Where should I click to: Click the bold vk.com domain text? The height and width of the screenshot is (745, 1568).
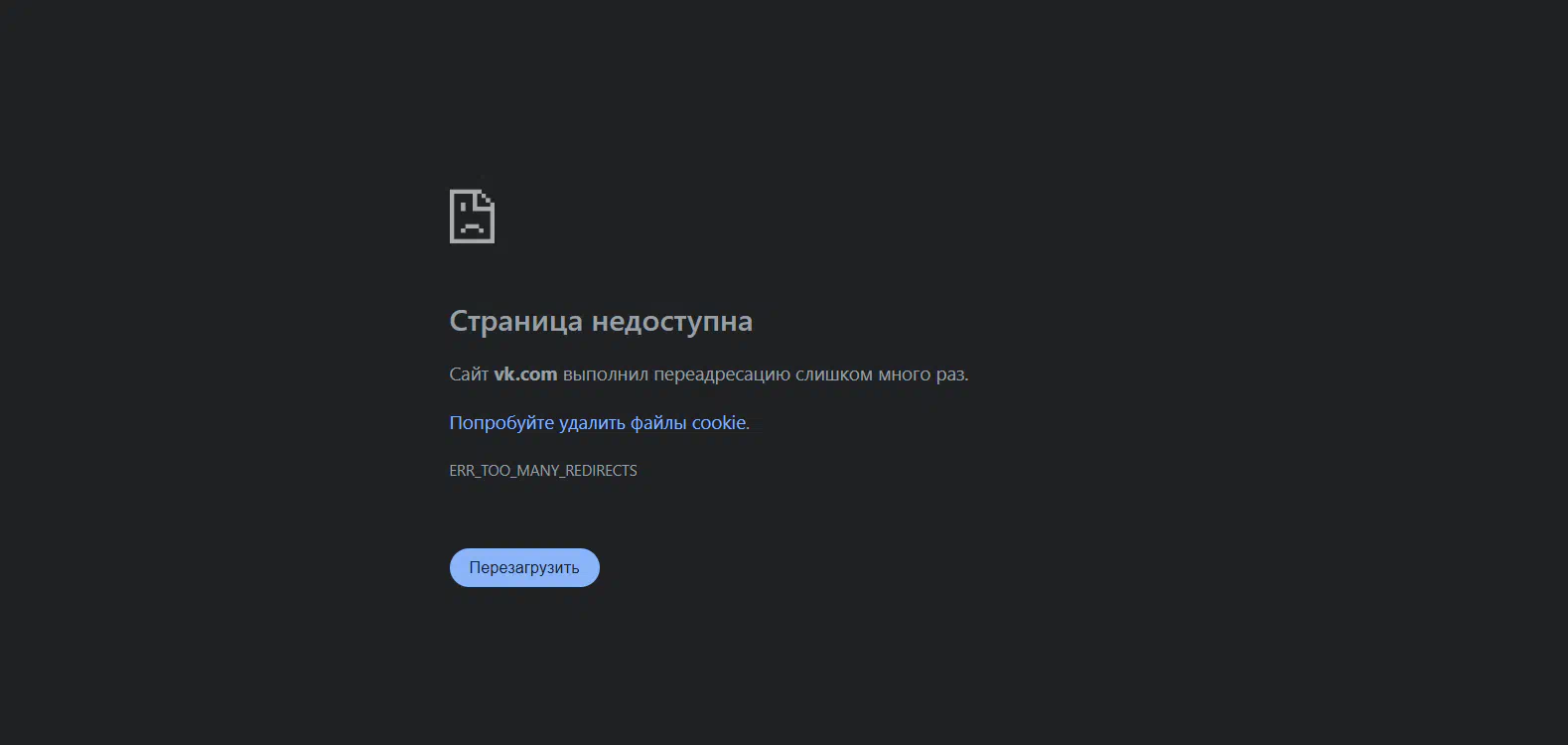(x=525, y=374)
